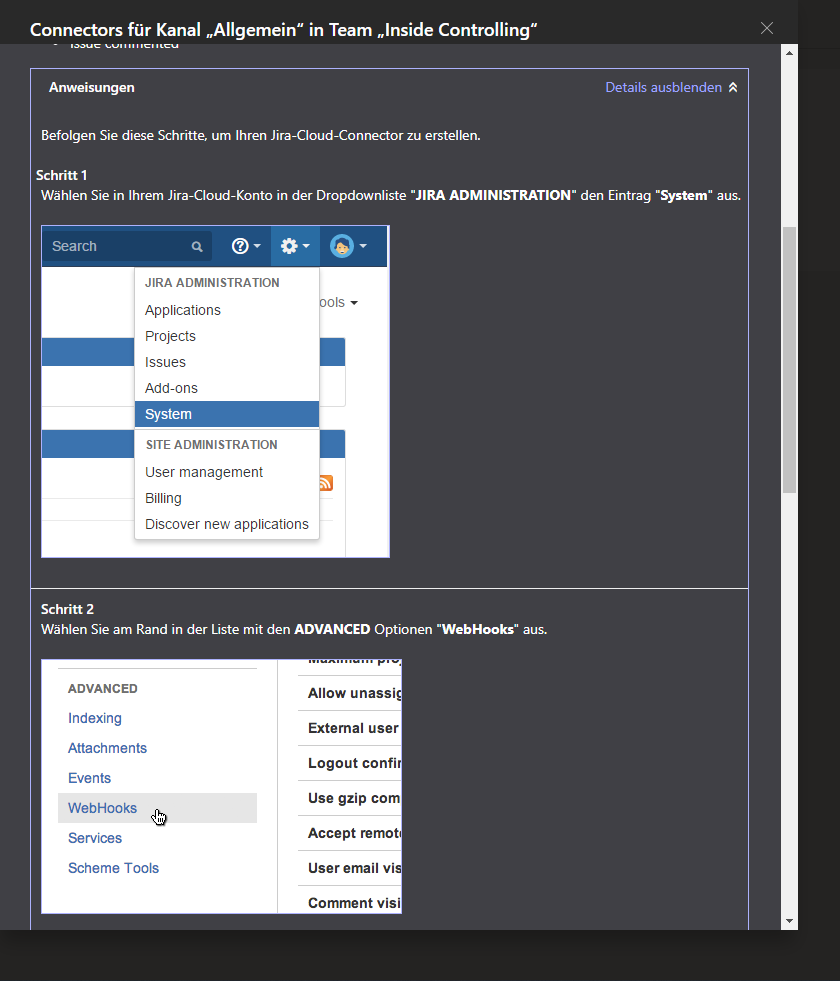Screen dimensions: 840x981
Task: Click JIRA ADMINISTRATION header text
Action: click(x=212, y=283)
